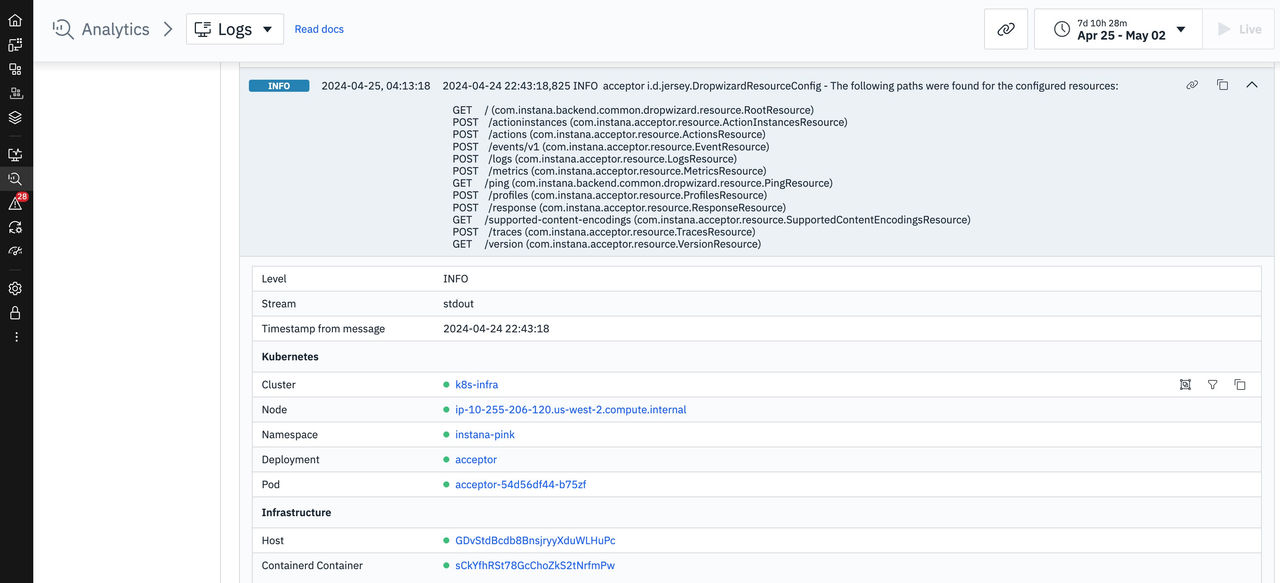Click the POST /logs resource line

point(594,158)
